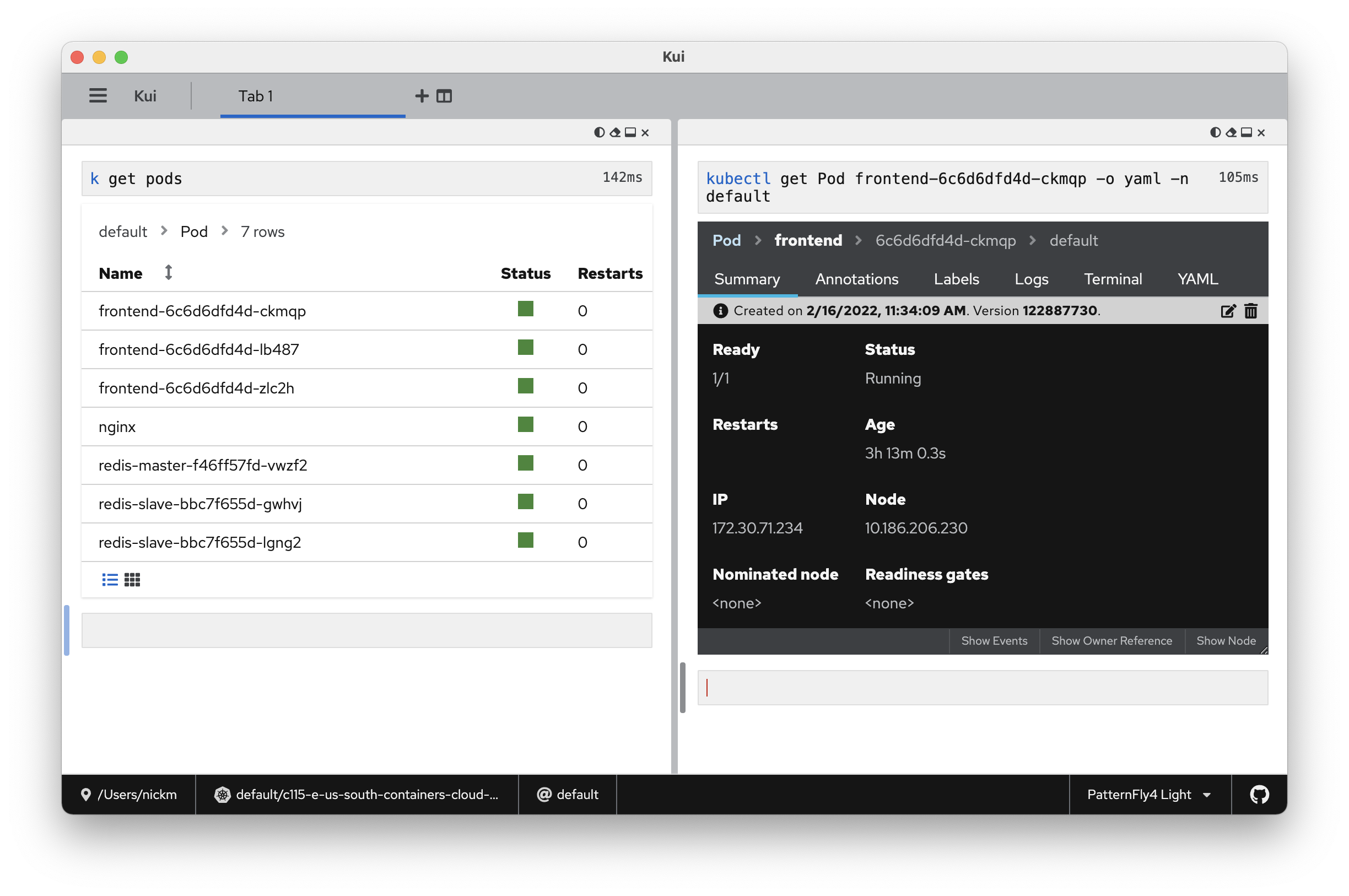Sort table by Name column arrows
The height and width of the screenshot is (896, 1349).
168,273
